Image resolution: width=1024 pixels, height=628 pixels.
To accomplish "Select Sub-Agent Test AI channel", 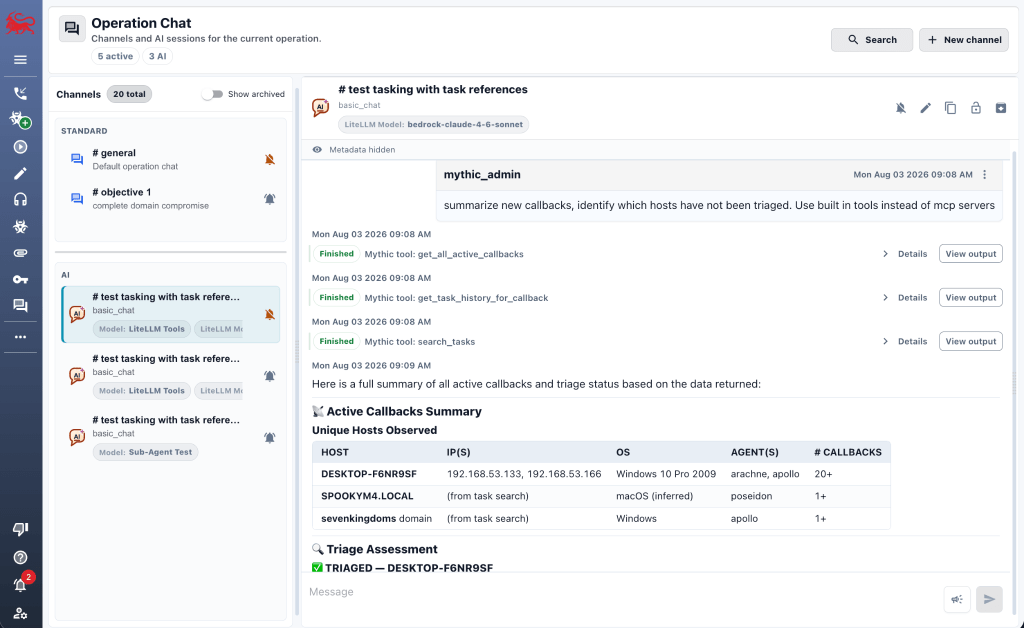I will pos(171,436).
